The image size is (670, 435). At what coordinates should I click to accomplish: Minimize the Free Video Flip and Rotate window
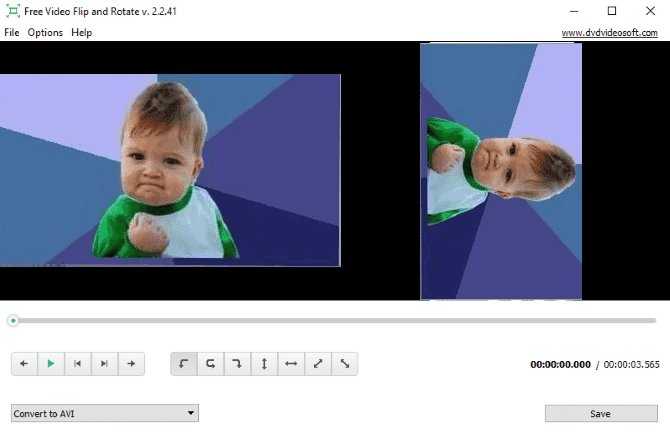click(x=574, y=11)
